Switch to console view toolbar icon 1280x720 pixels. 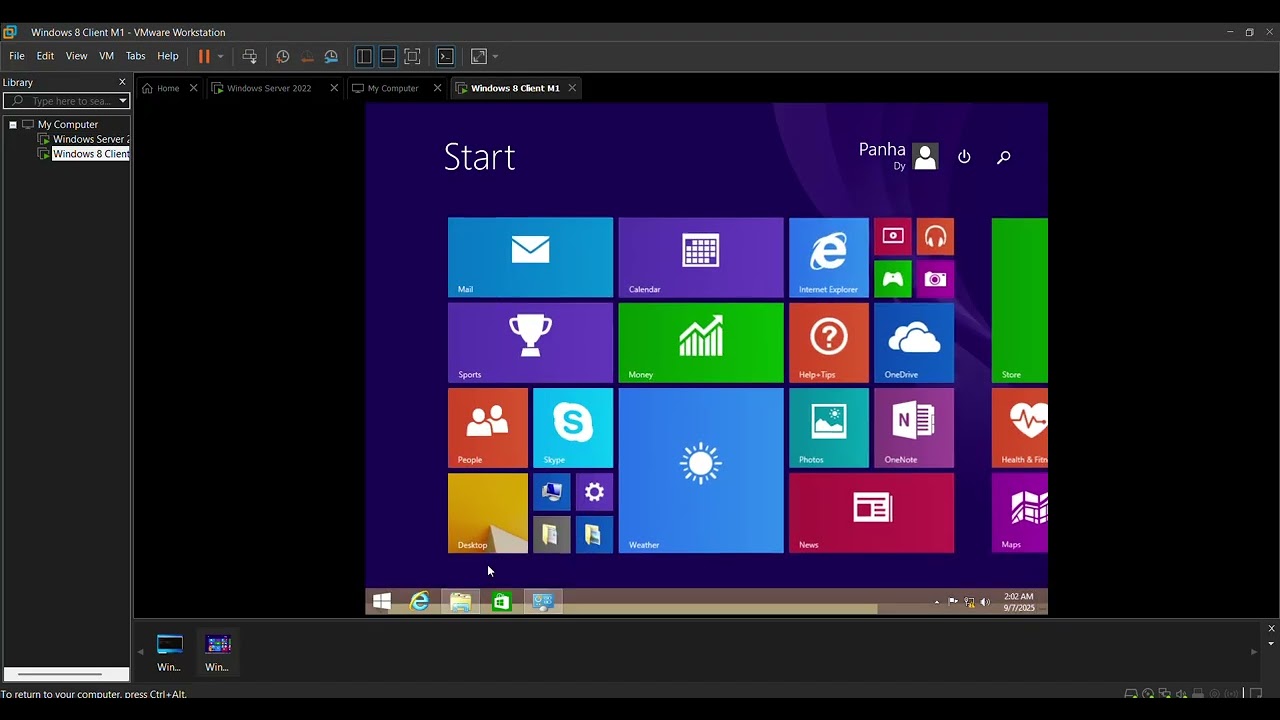tap(446, 56)
